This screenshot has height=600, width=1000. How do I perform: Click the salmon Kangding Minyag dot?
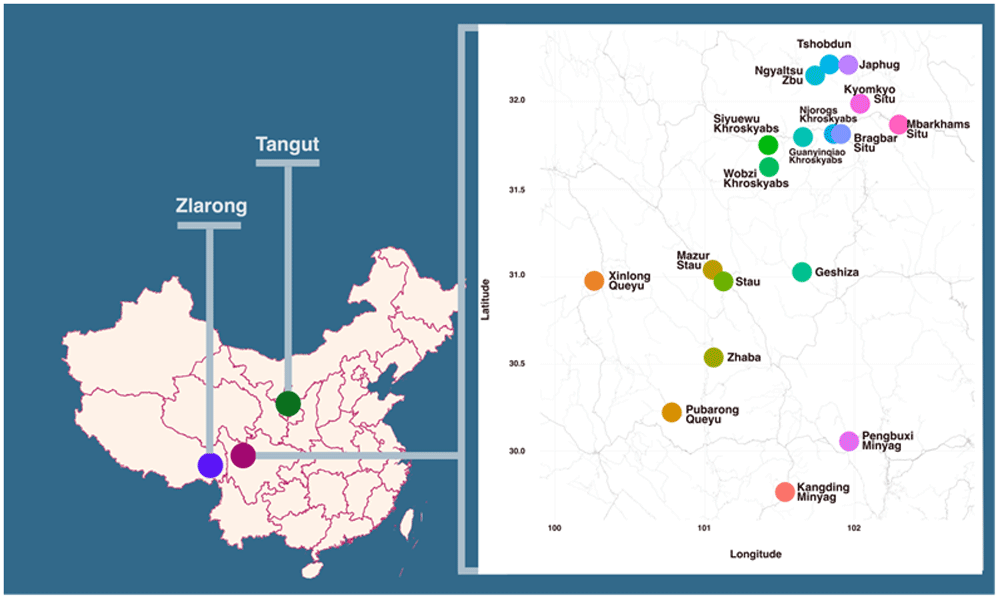coord(785,492)
